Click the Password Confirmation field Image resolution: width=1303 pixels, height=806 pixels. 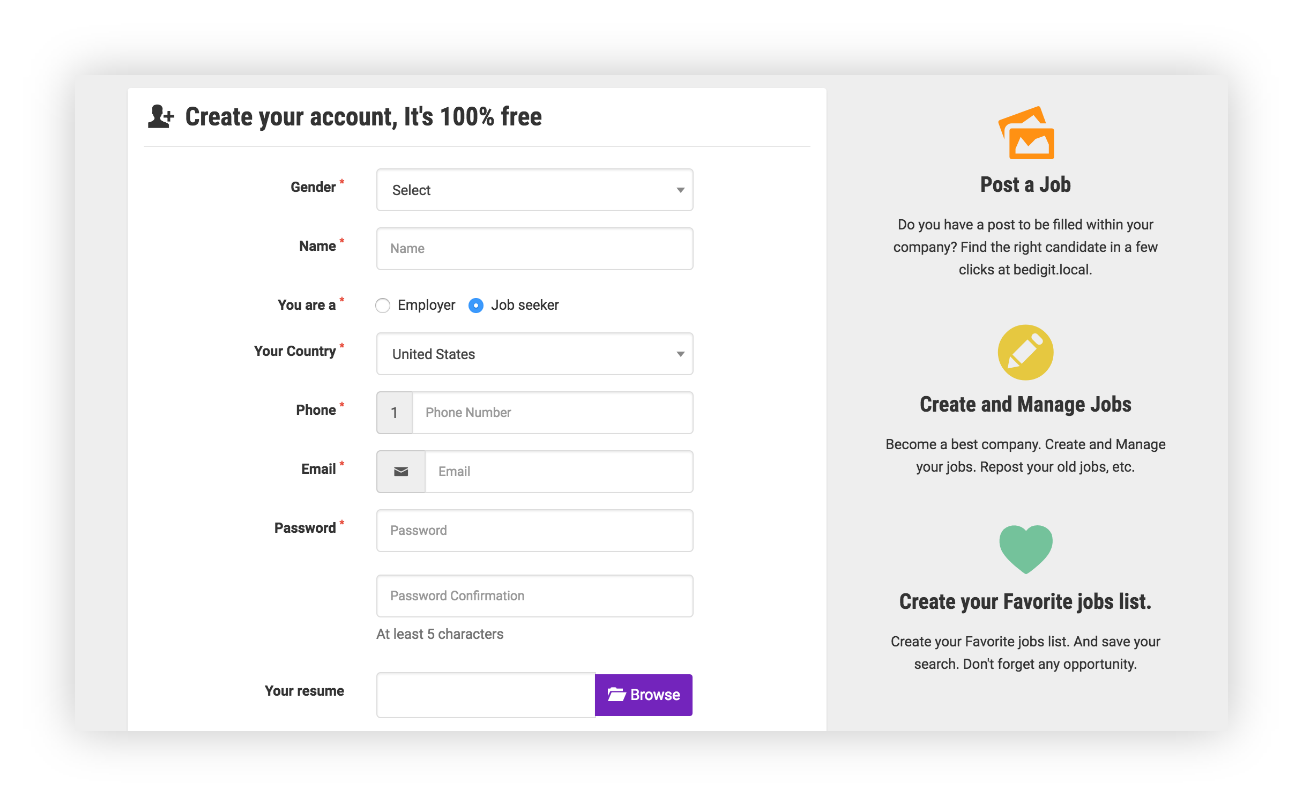[534, 596]
